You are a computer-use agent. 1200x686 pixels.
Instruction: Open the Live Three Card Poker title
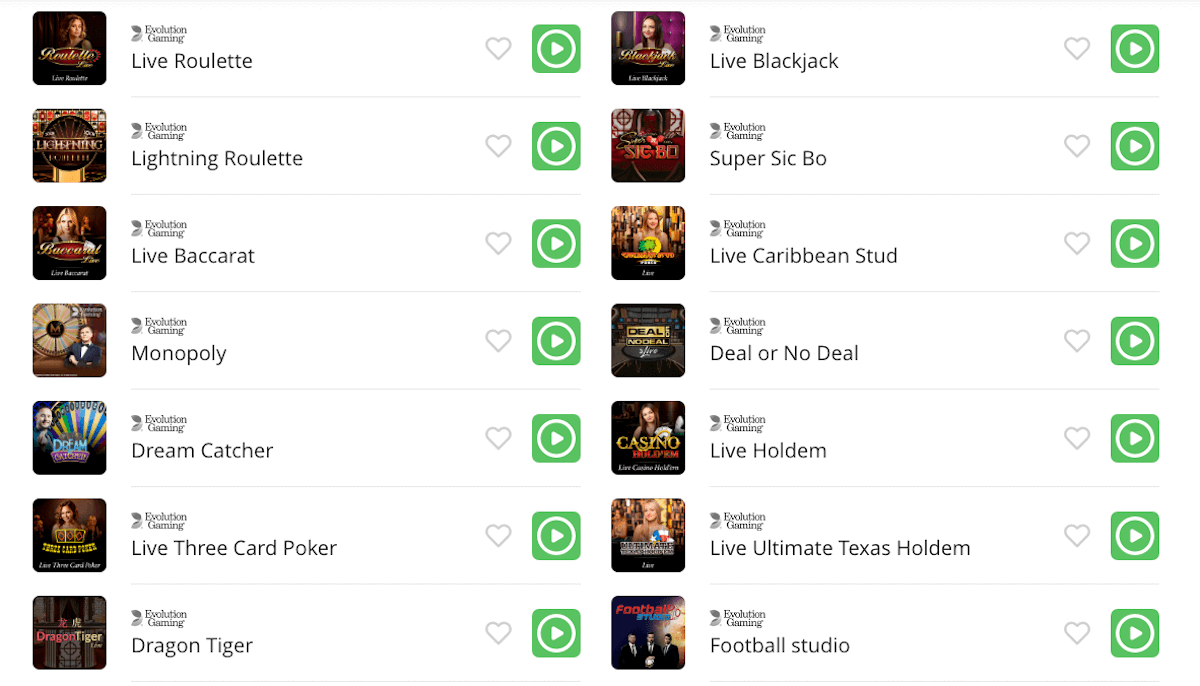pyautogui.click(x=234, y=548)
